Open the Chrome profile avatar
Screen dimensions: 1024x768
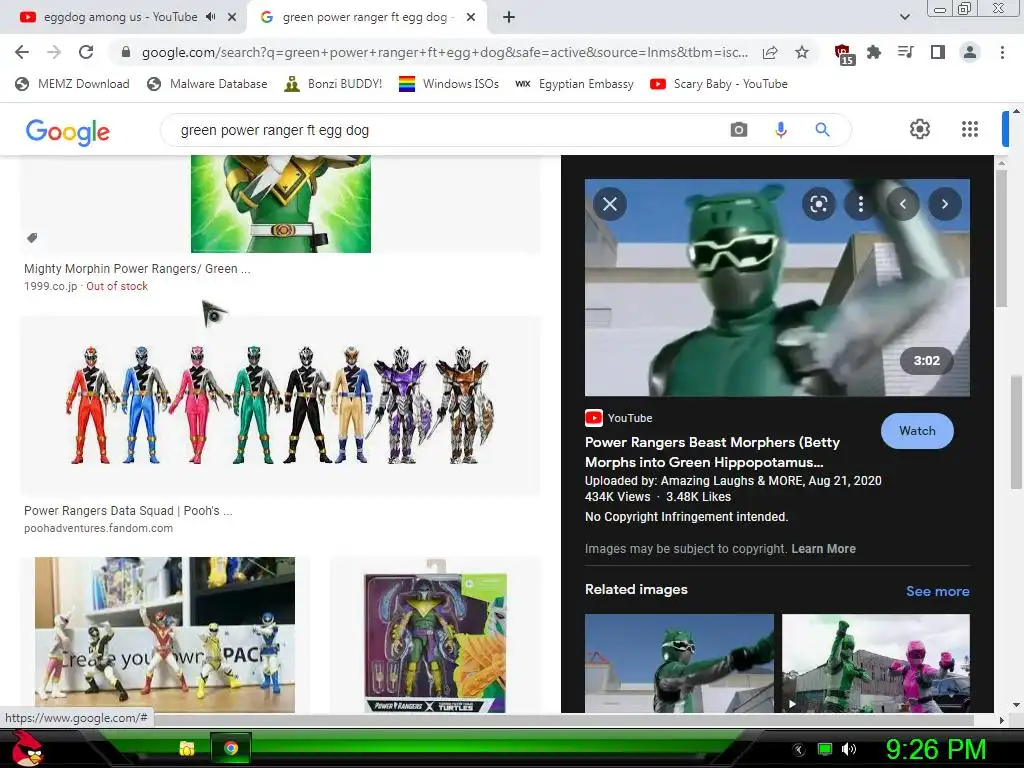970,52
